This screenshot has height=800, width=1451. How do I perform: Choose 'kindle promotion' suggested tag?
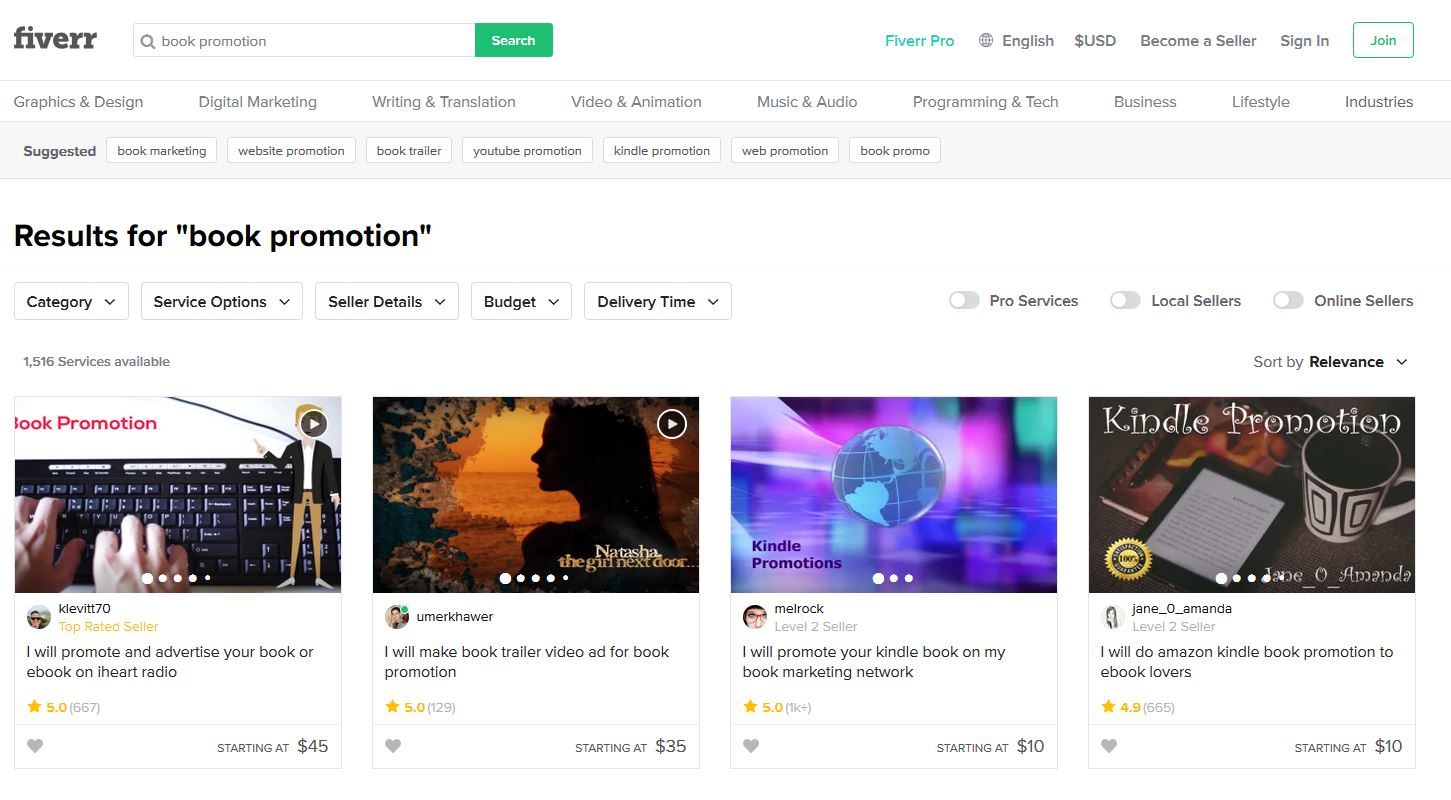click(x=662, y=151)
